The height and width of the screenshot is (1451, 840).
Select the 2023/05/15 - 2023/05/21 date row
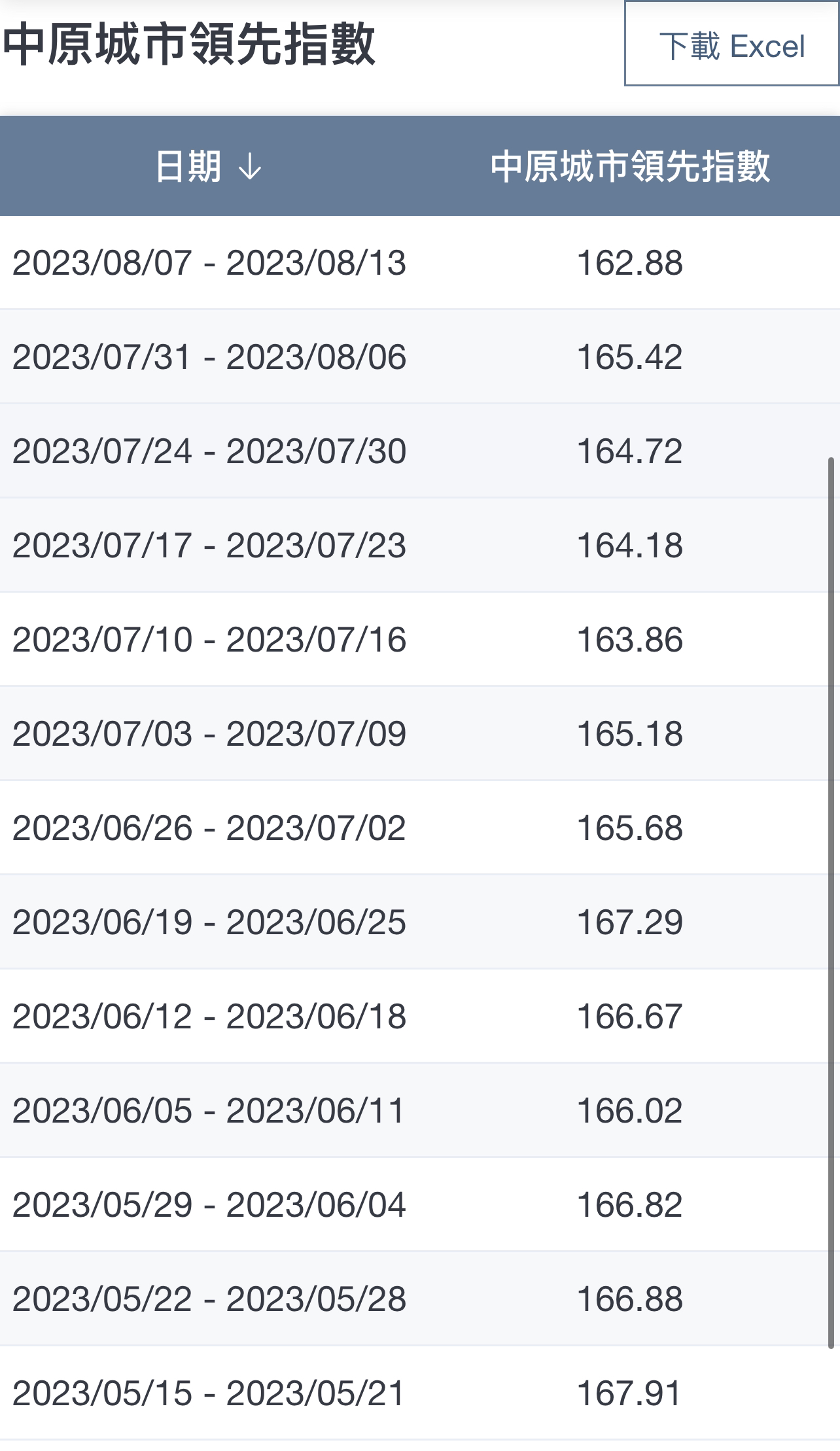pos(209,1393)
